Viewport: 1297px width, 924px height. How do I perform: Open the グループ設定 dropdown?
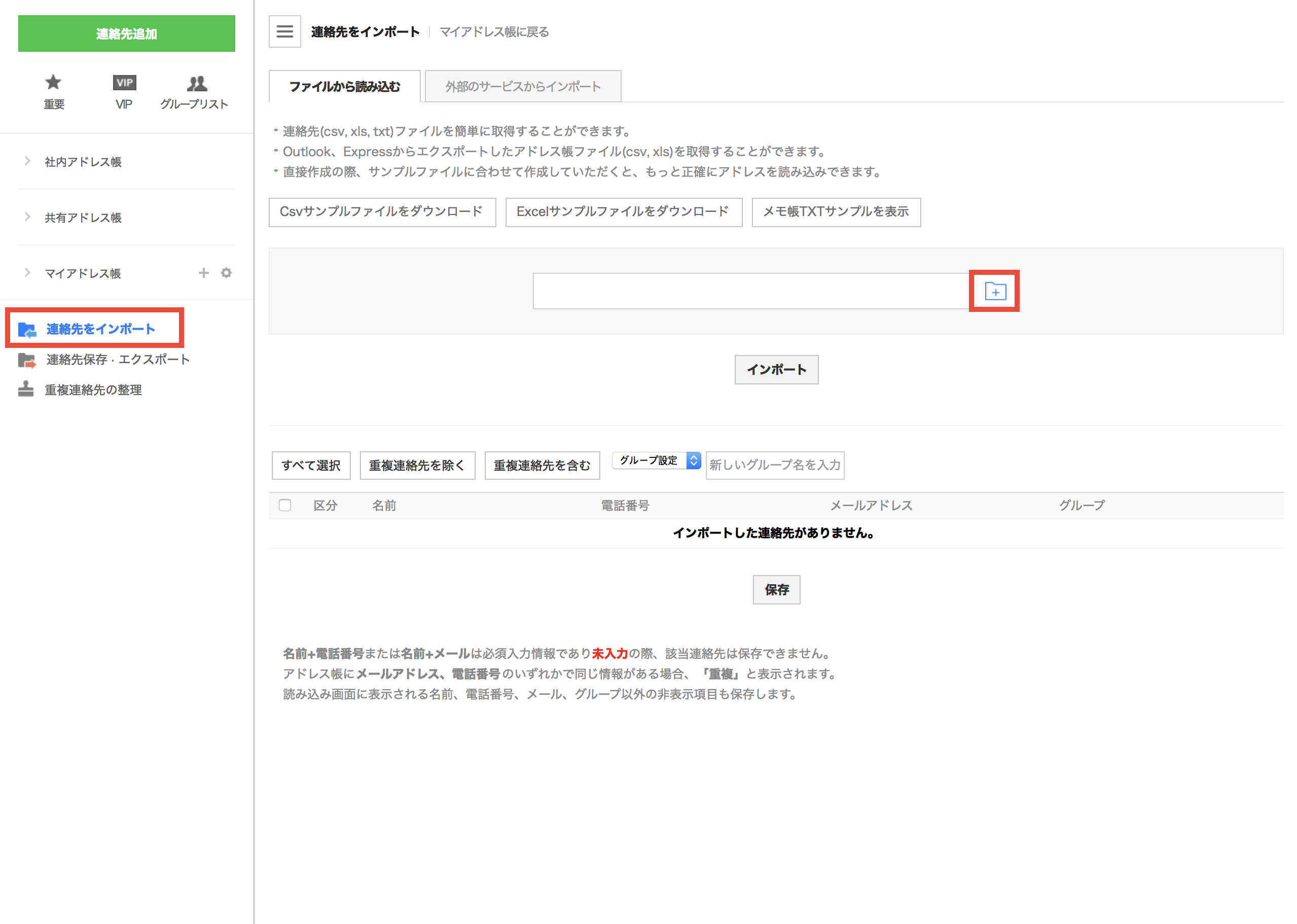click(x=657, y=460)
